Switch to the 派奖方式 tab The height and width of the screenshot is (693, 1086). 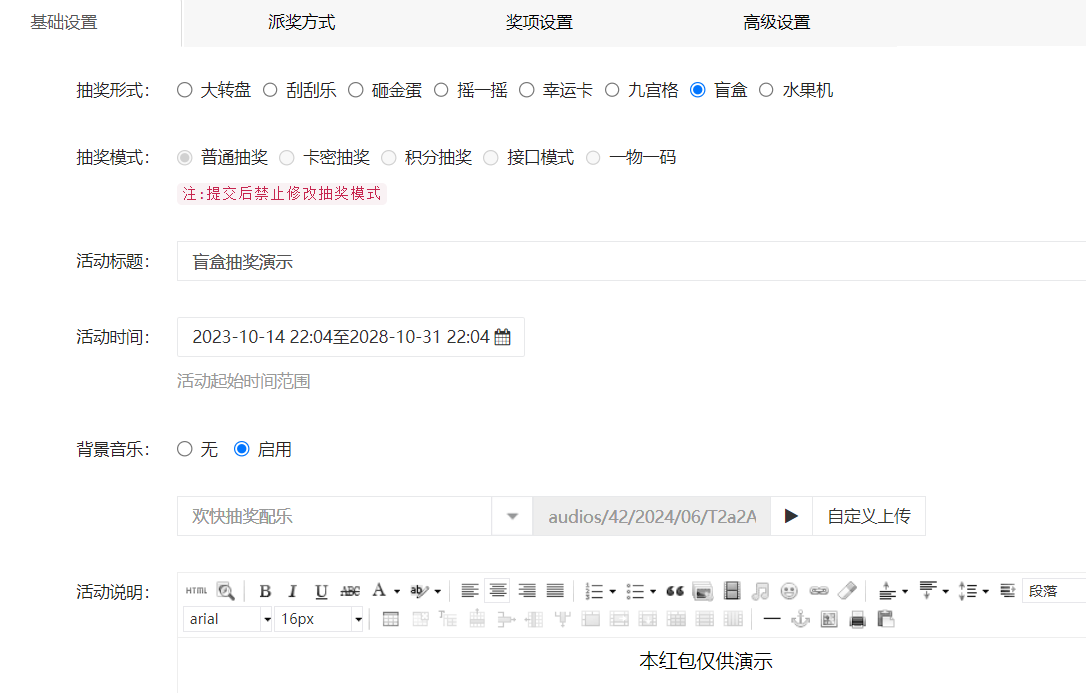coord(301,23)
